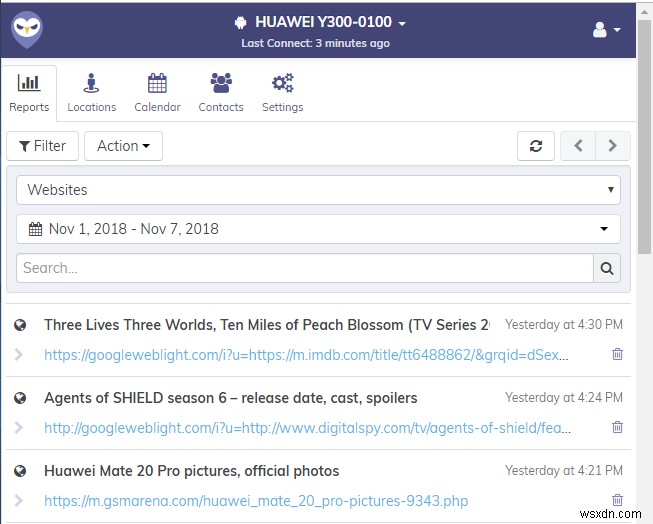Viewport: 653px width, 524px height.
Task: Click title 'Huawei Mate 20 Pro pictures, official photos'
Action: point(192,471)
